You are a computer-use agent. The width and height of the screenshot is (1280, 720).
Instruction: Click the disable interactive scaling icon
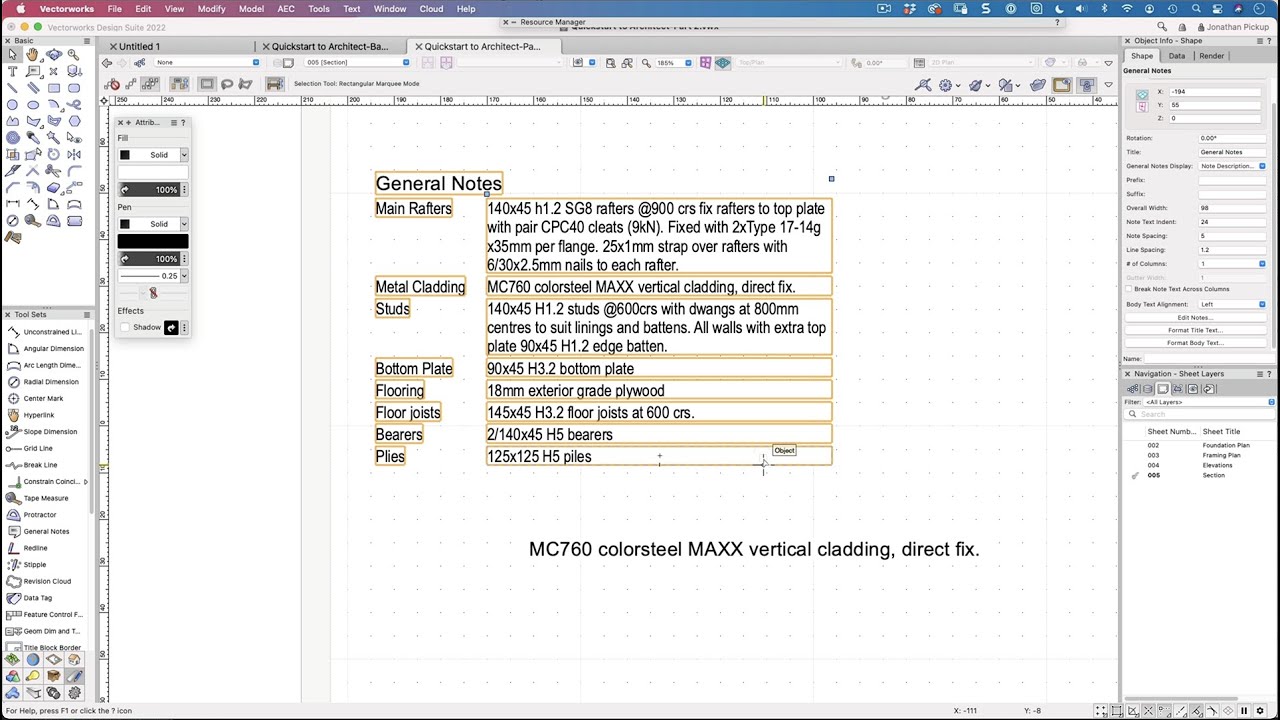click(113, 84)
